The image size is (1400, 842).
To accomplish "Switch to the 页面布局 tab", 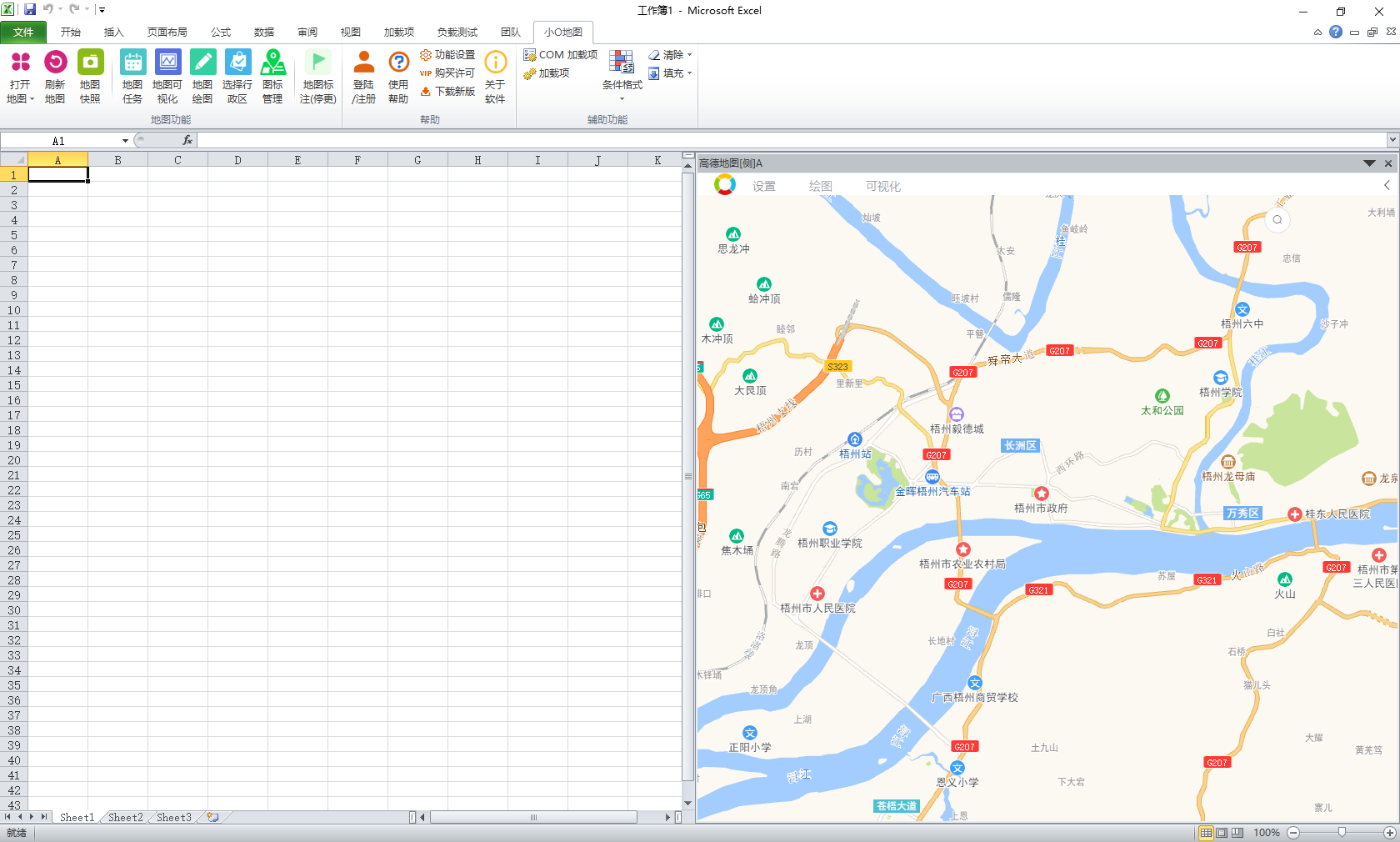I will click(167, 33).
